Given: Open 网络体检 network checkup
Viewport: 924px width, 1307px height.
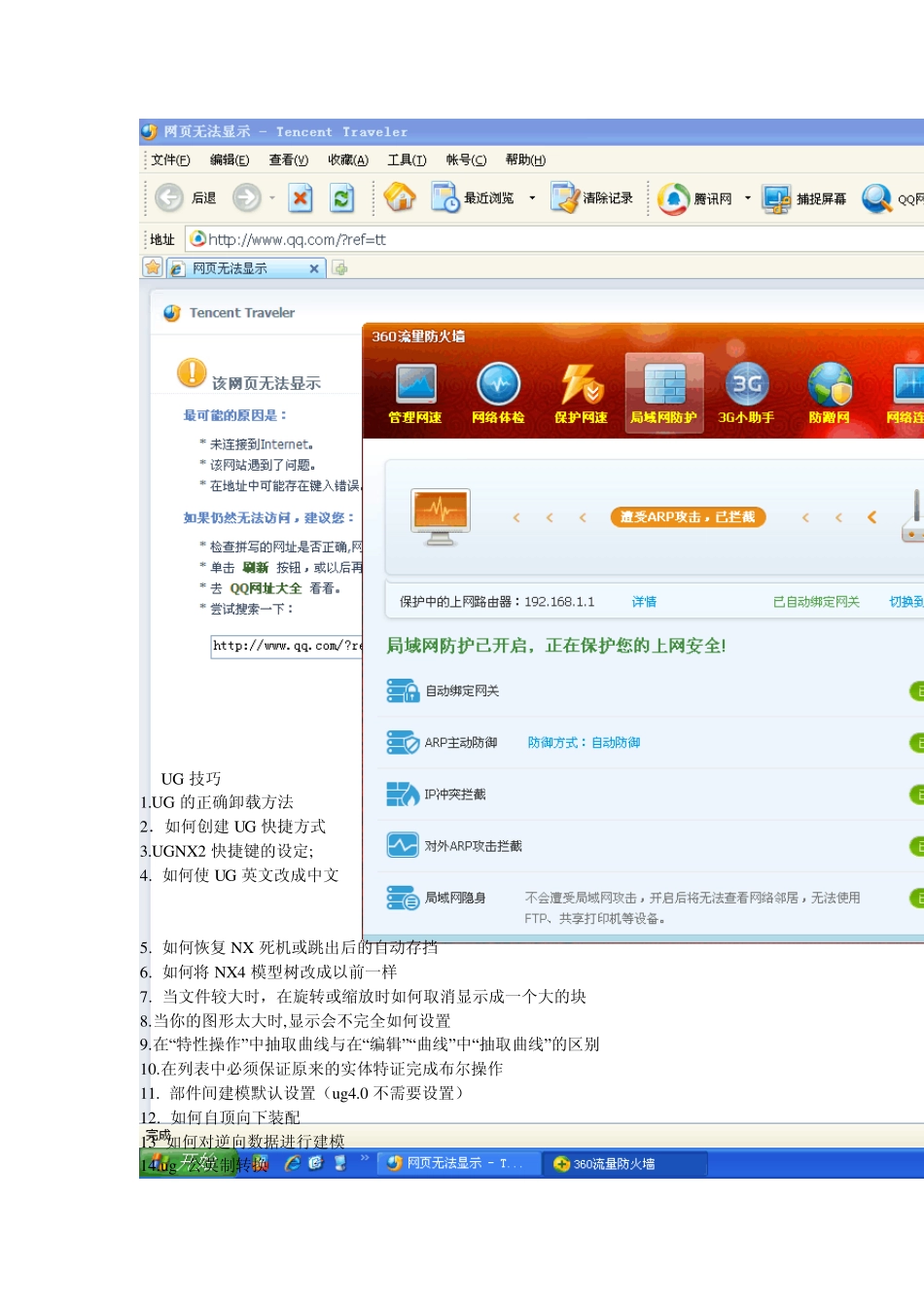Looking at the screenshot, I should coord(498,394).
